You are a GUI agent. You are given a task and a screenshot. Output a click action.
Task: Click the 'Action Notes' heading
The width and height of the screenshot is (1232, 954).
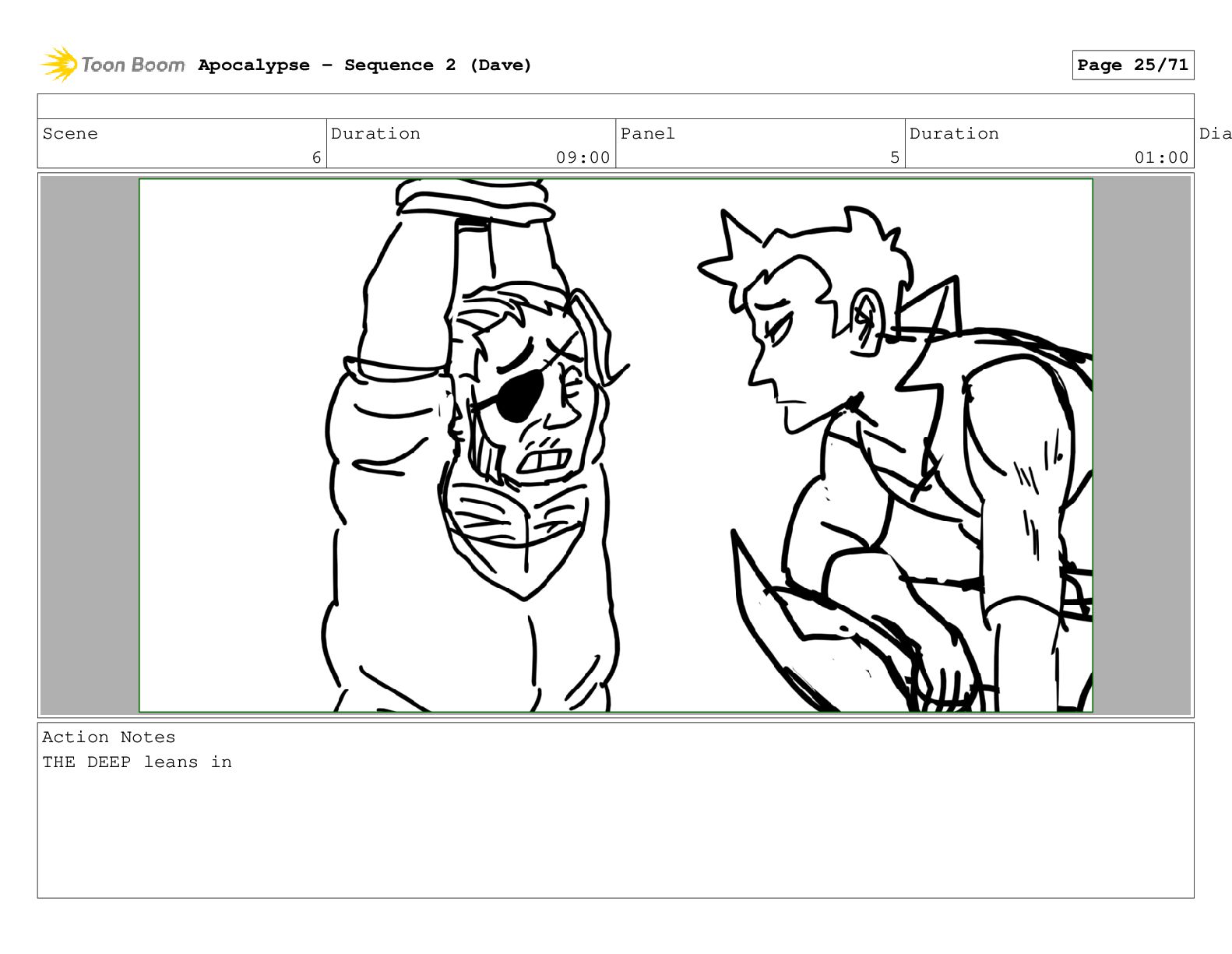pyautogui.click(x=109, y=738)
